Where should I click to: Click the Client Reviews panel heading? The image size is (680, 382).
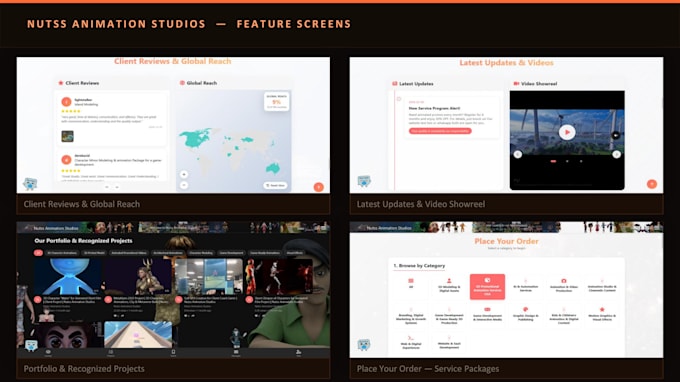click(x=82, y=83)
